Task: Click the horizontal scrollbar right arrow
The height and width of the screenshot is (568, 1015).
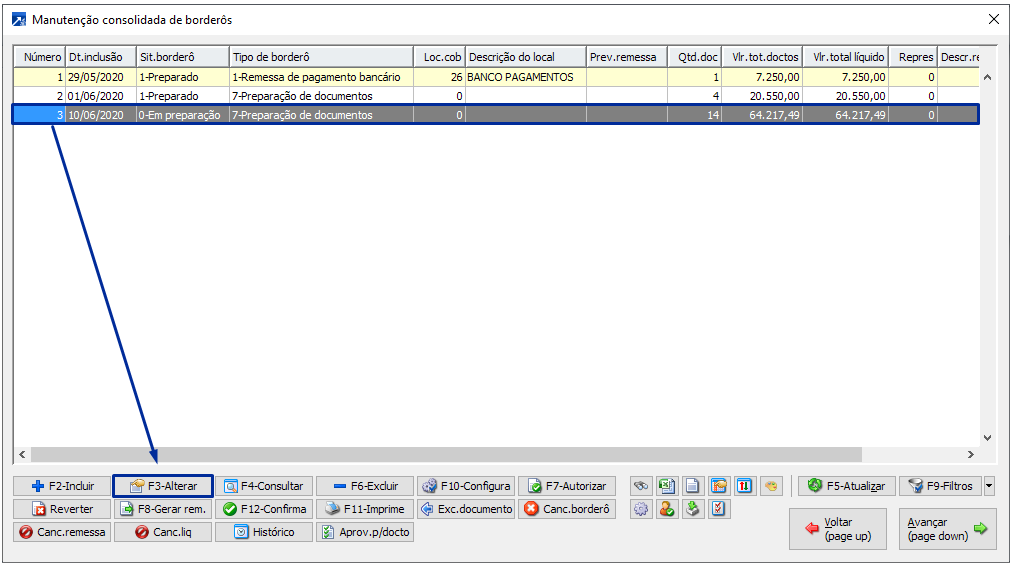Action: pos(971,455)
